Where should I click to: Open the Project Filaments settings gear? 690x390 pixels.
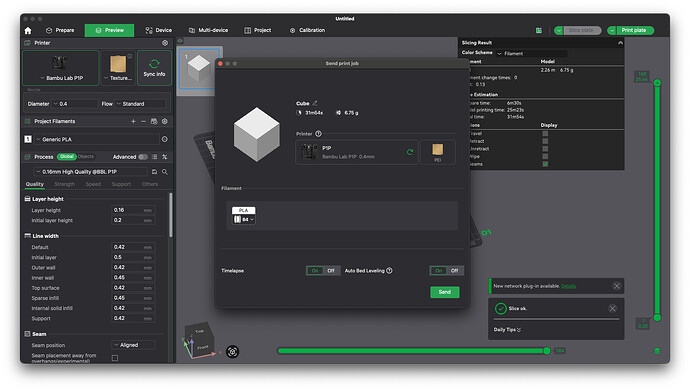pyautogui.click(x=165, y=121)
